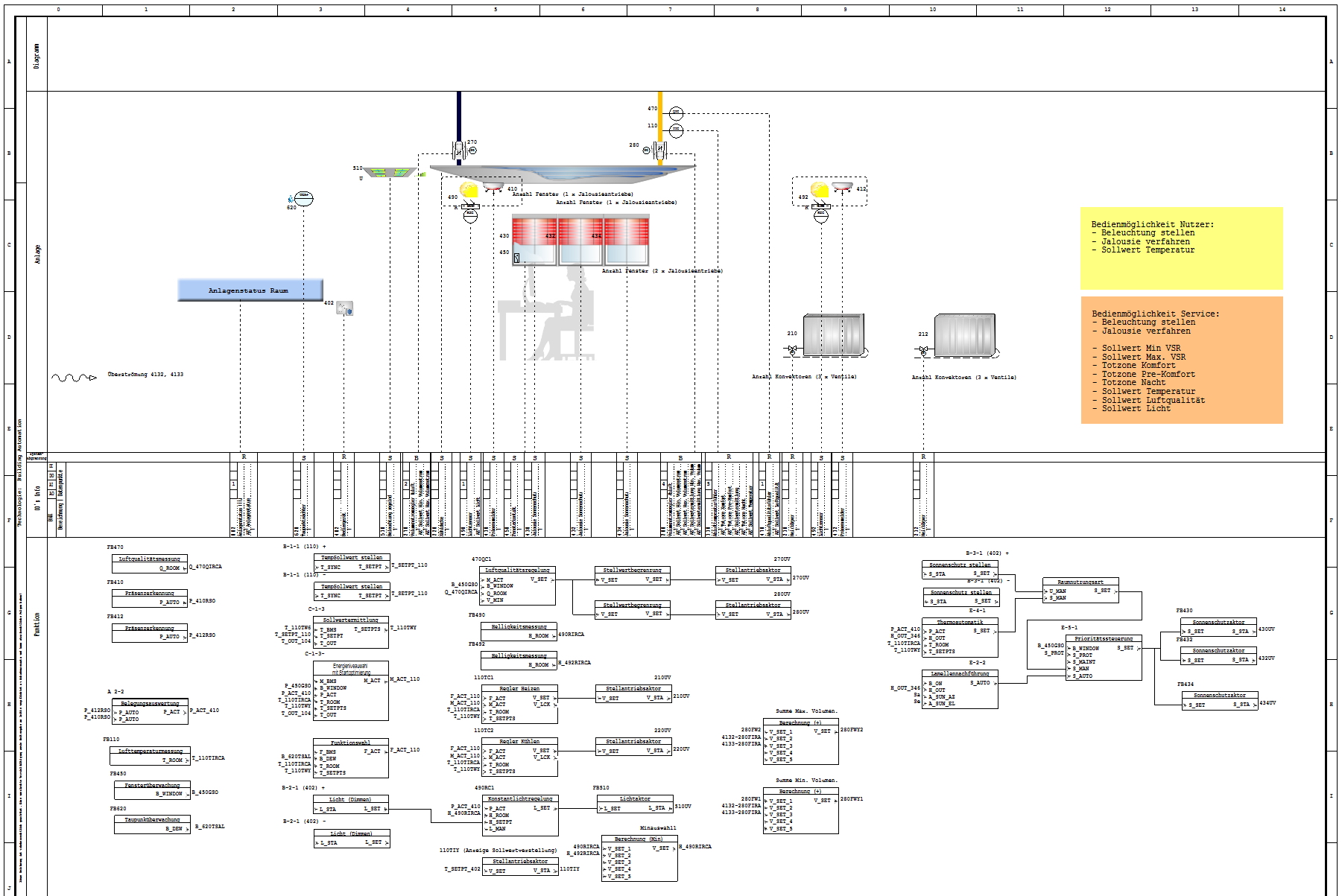This screenshot has height=896, width=1342.
Task: Select Berechnung (+) block under Summe Max. Volumen
Action: point(800,741)
